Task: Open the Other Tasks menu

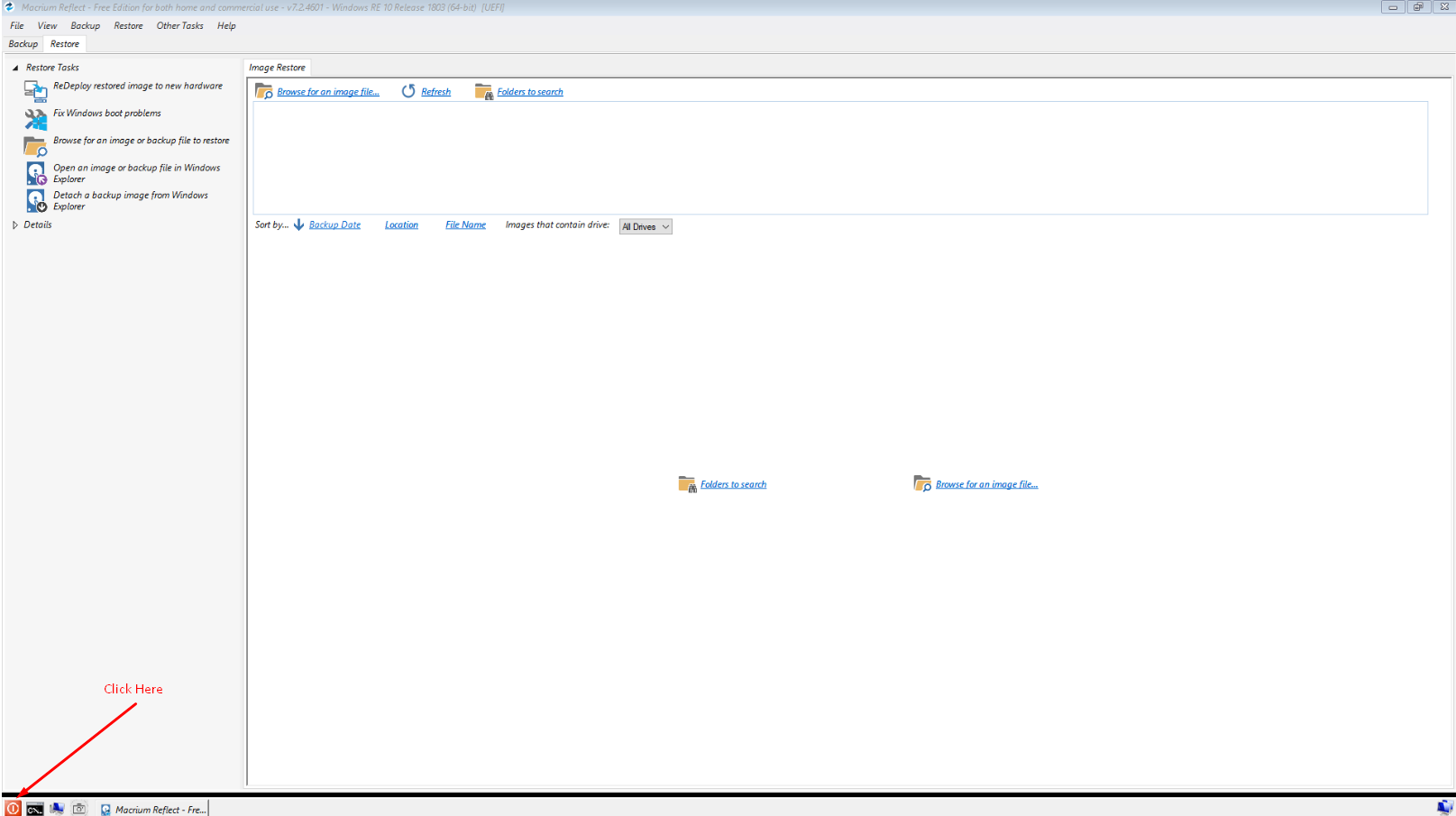Action: point(179,25)
